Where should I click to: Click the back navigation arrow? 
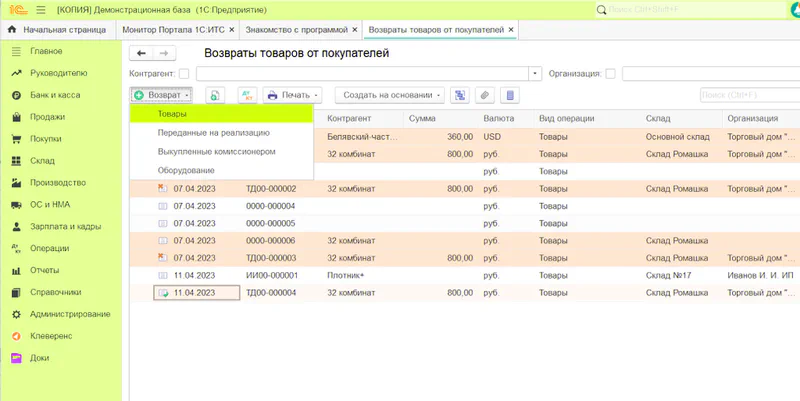coord(142,53)
